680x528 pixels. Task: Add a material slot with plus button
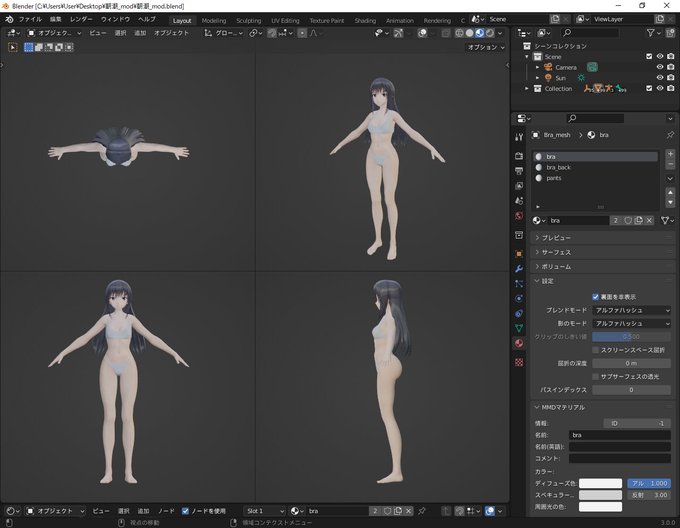point(670,154)
